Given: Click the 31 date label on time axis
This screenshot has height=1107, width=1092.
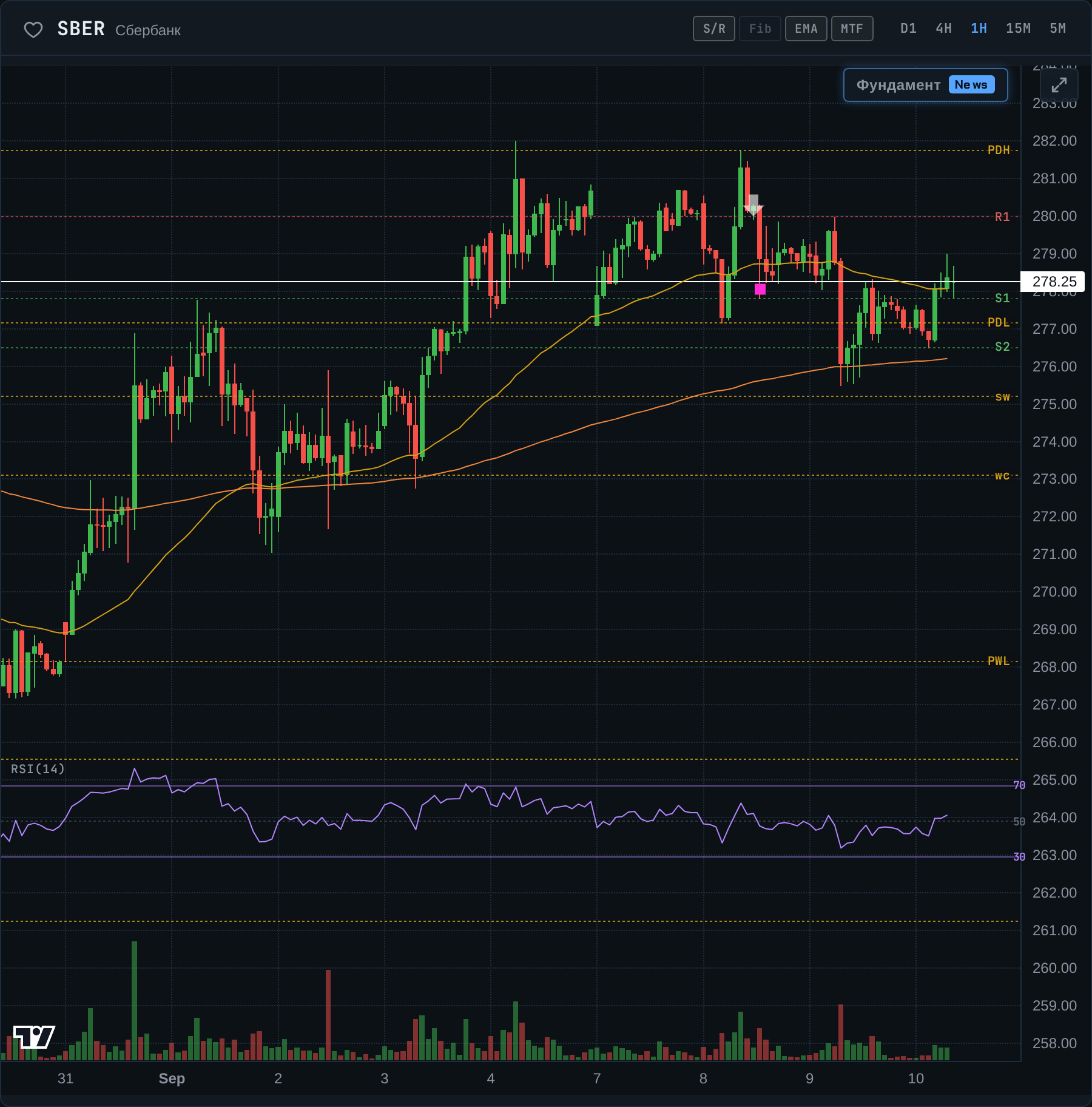Looking at the screenshot, I should coord(66,1078).
